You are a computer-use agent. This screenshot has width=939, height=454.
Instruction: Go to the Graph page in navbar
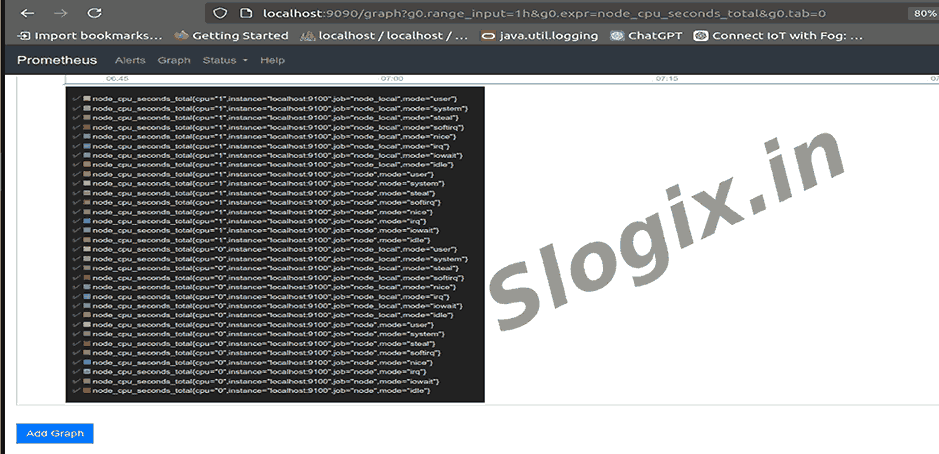pos(174,60)
